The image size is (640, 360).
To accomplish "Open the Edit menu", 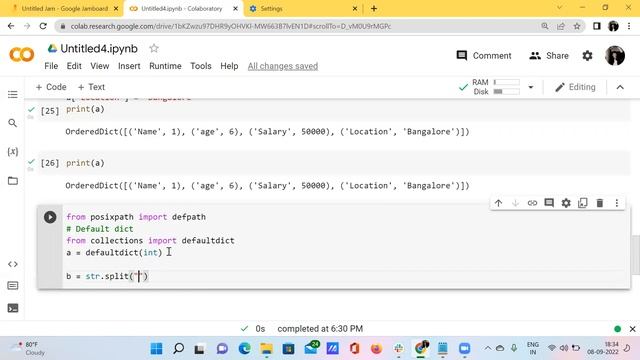I will click(x=74, y=66).
